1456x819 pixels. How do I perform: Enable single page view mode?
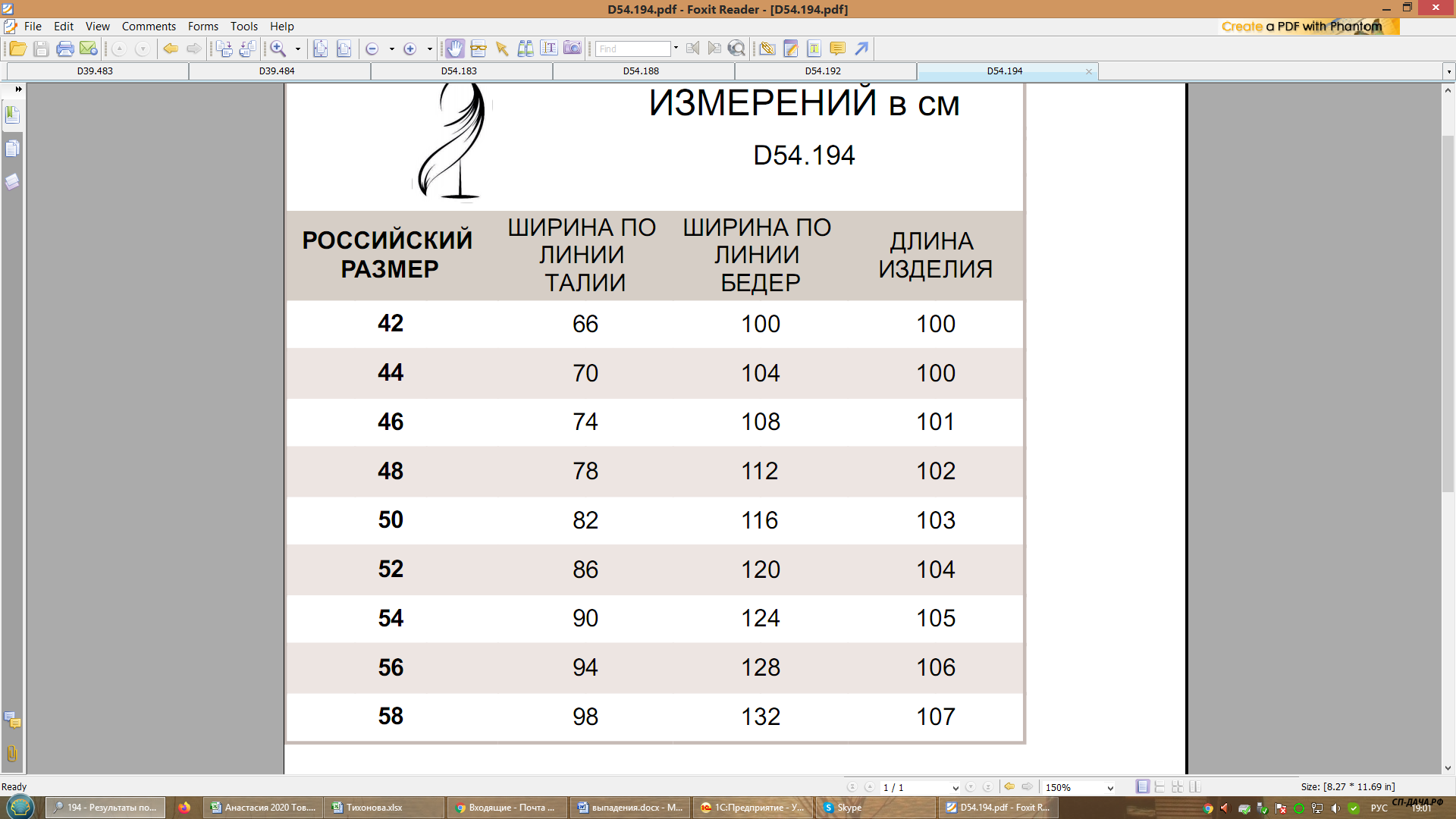1142,787
